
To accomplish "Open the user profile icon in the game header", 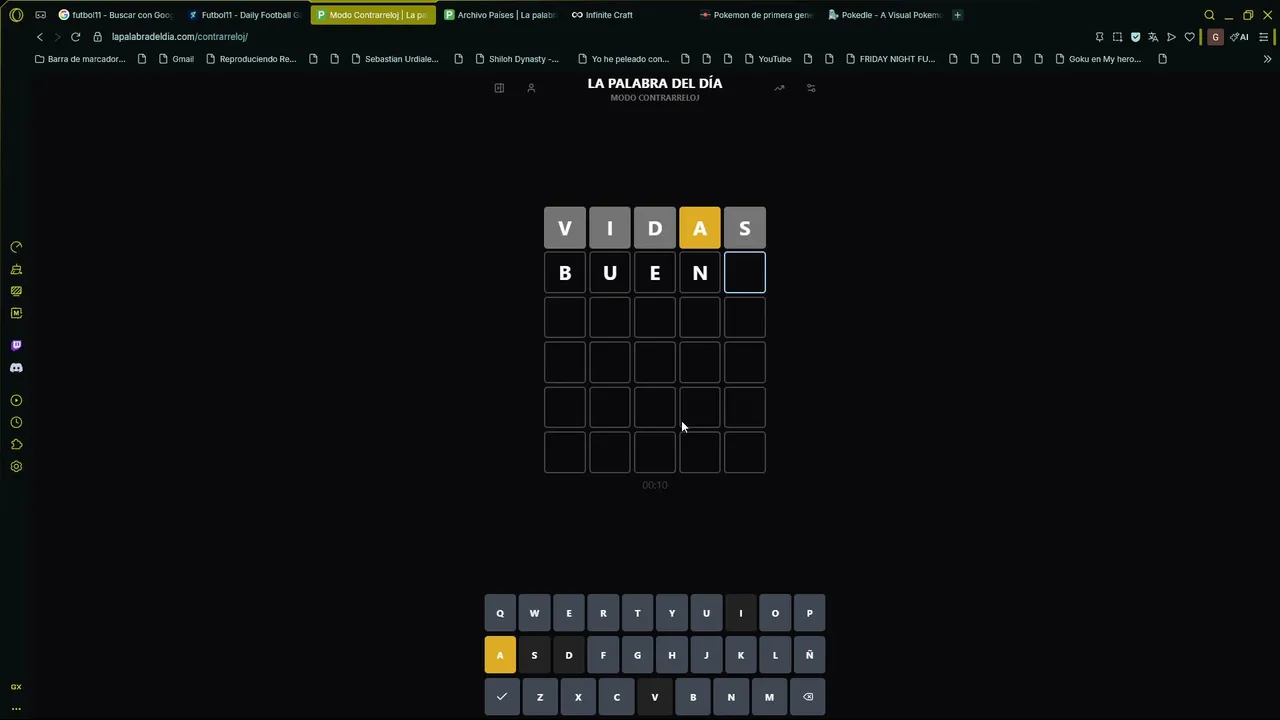I will point(531,88).
